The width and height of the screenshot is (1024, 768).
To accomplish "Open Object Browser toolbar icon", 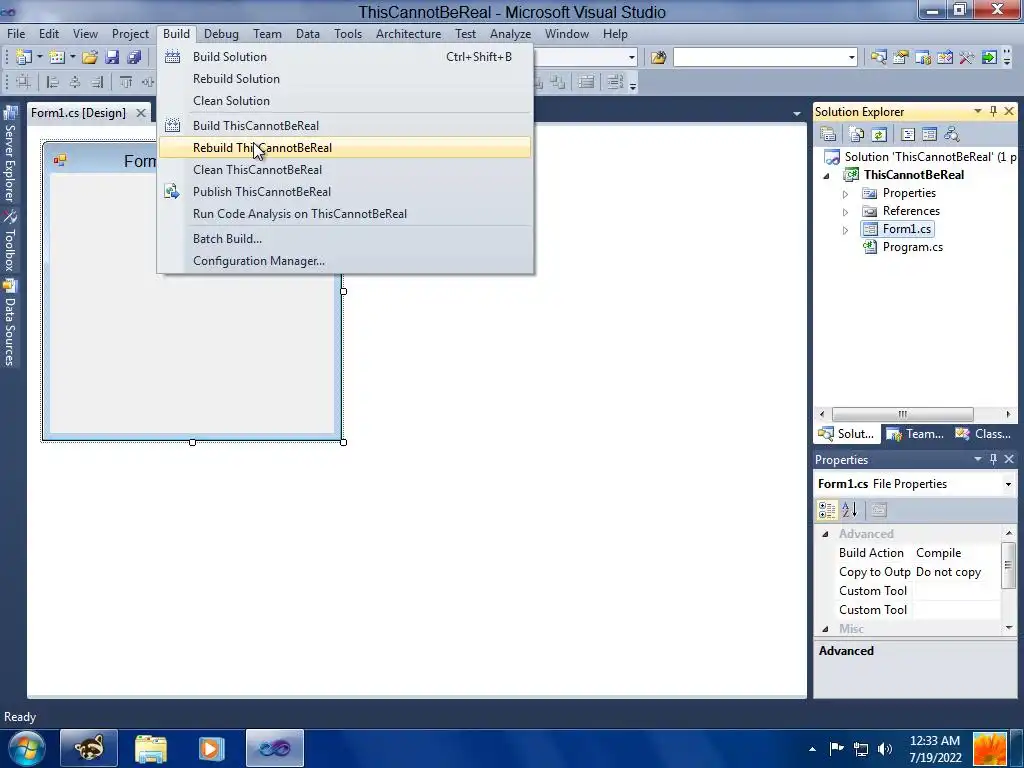I will click(x=945, y=57).
